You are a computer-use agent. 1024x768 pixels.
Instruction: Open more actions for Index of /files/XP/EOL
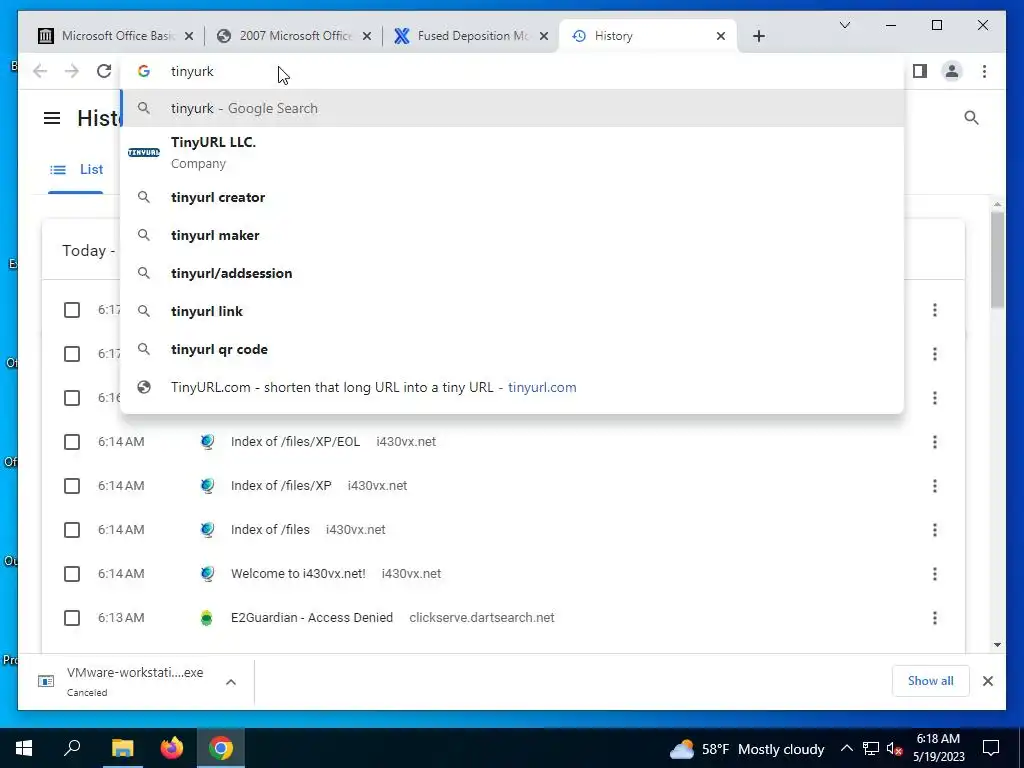click(935, 442)
